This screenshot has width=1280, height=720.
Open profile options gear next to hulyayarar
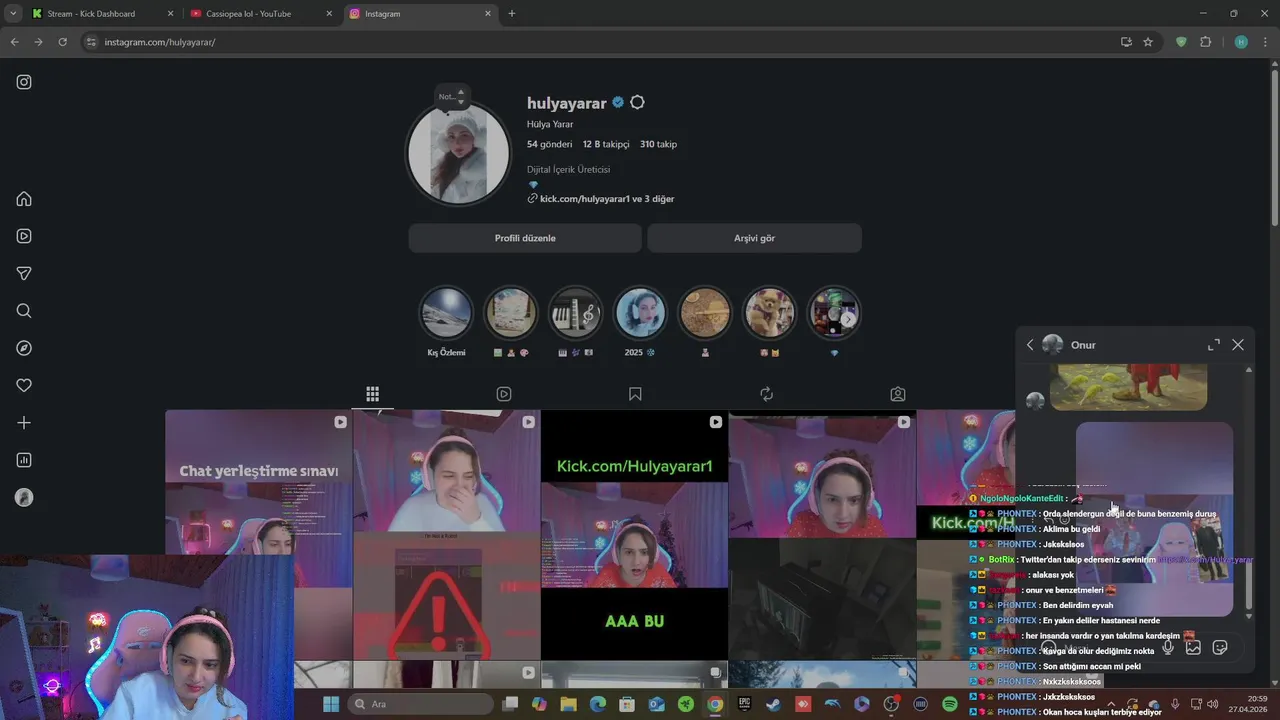pyautogui.click(x=637, y=103)
